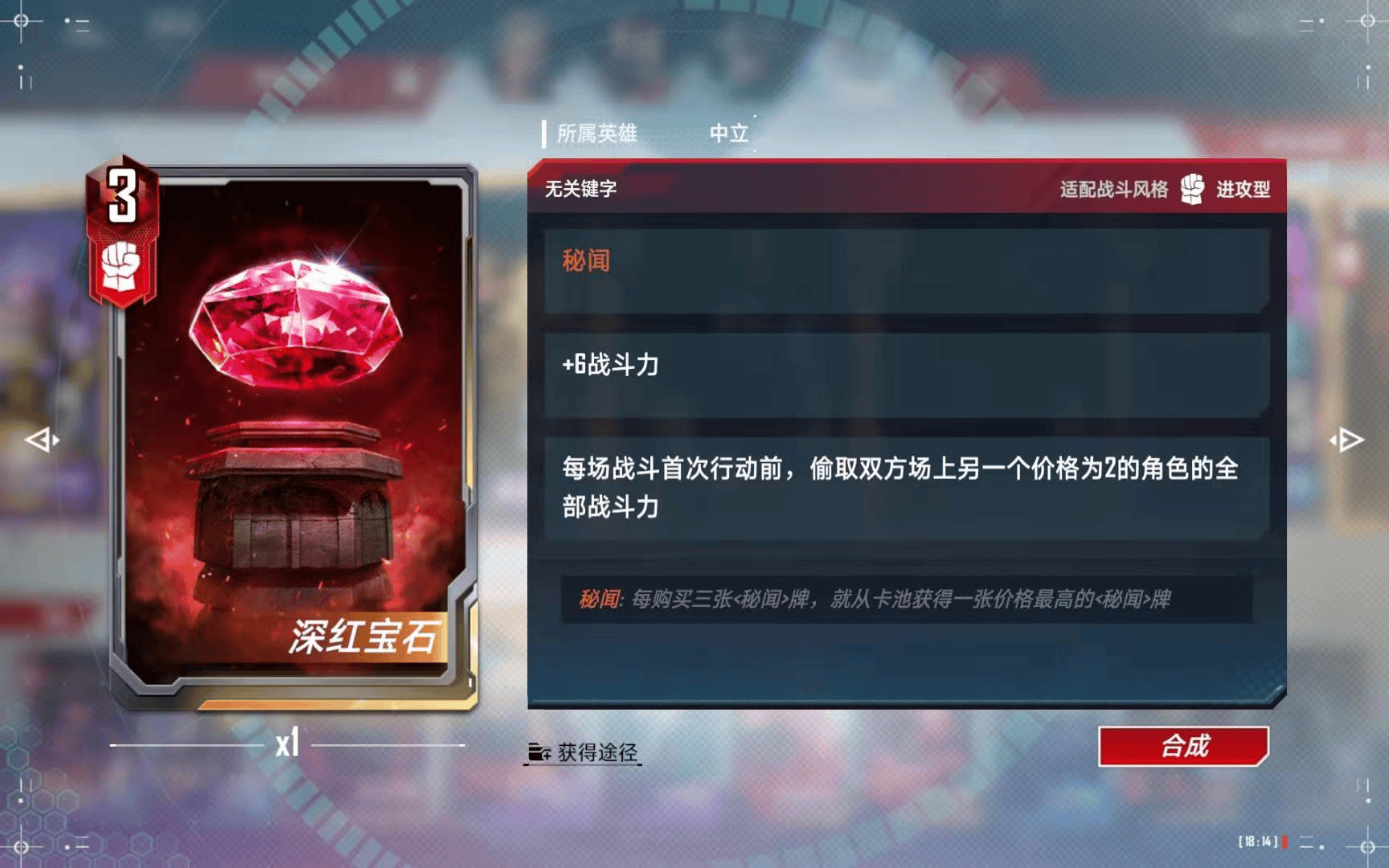Click the +6战斗力 stat row
This screenshot has width=1389, height=868.
(x=906, y=375)
